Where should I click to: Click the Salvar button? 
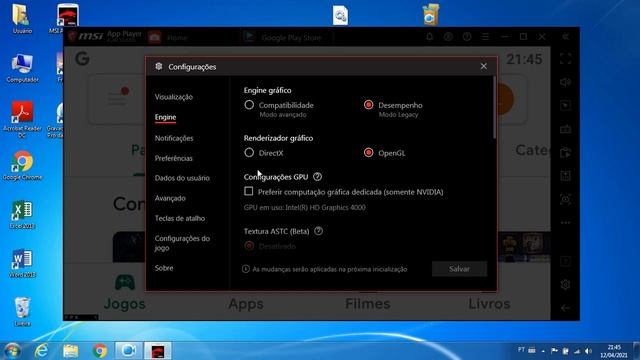(x=459, y=269)
